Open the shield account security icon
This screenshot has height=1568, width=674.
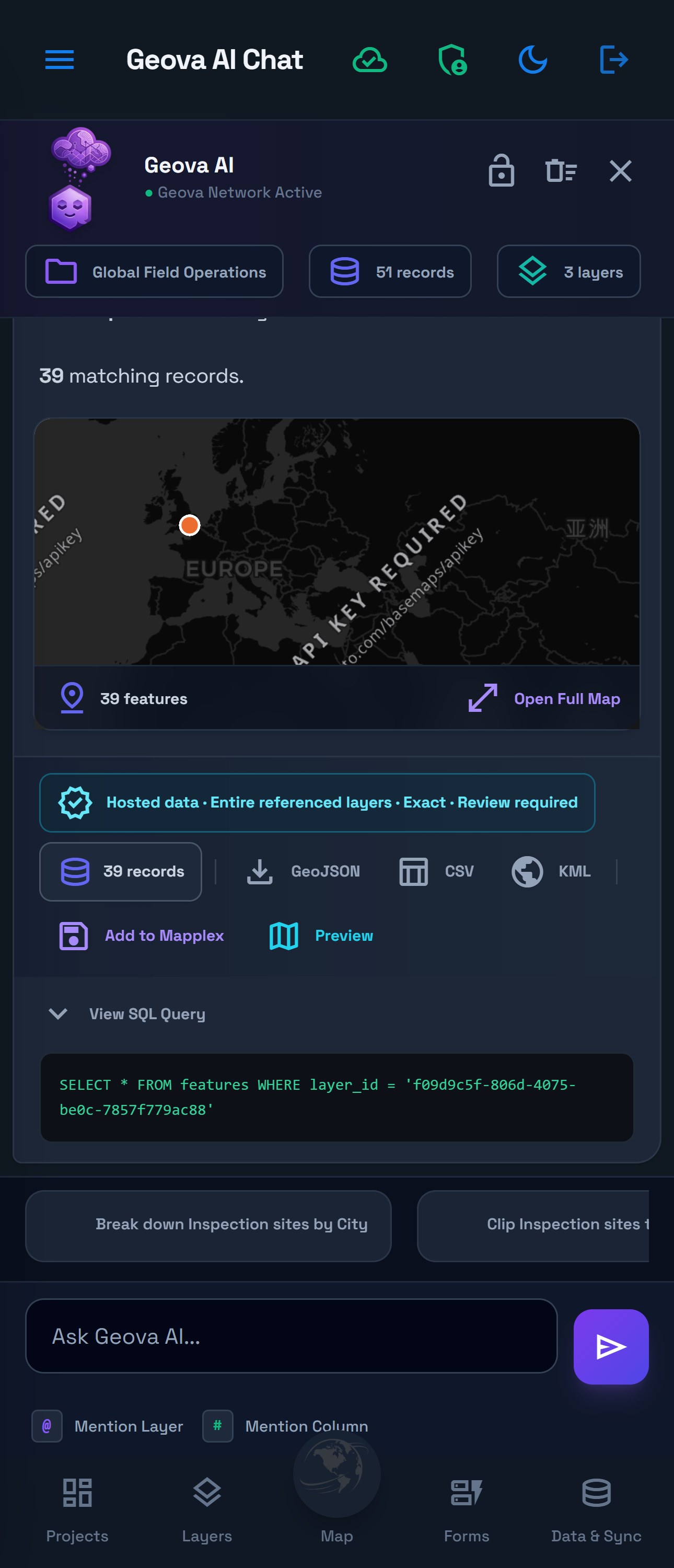[x=452, y=60]
